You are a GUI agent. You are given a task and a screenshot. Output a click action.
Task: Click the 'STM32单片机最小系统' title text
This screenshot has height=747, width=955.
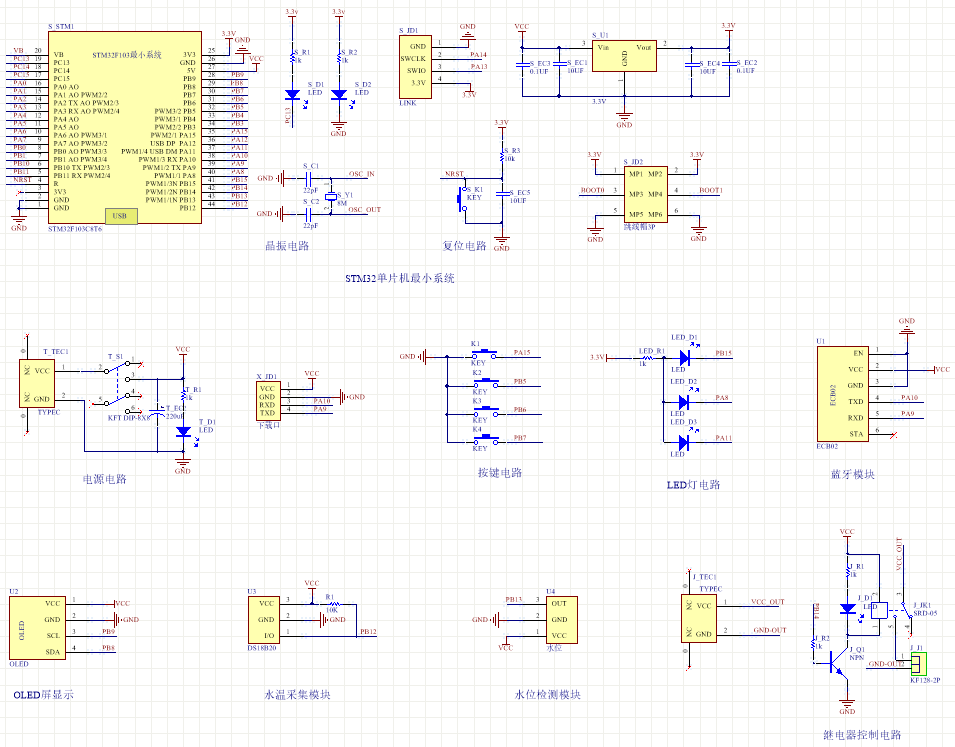(x=400, y=278)
